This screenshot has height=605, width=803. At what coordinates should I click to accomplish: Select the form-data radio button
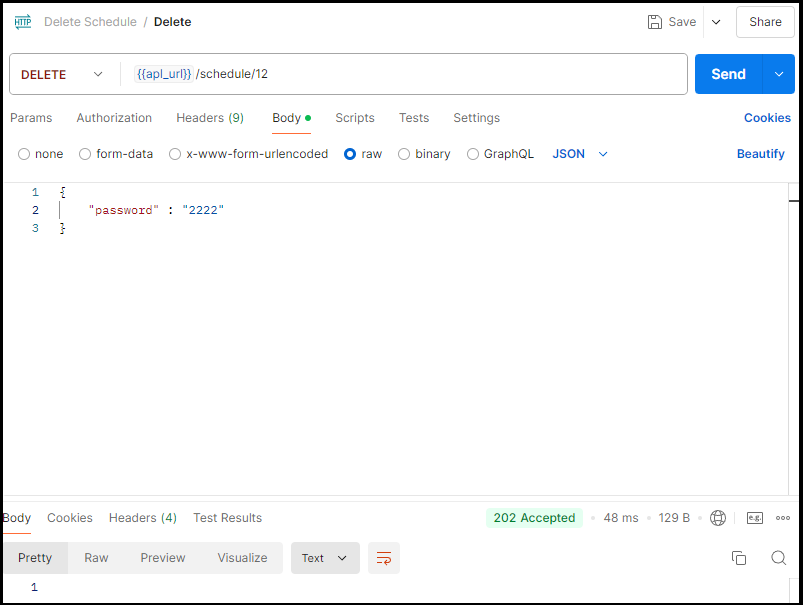pyautogui.click(x=85, y=154)
